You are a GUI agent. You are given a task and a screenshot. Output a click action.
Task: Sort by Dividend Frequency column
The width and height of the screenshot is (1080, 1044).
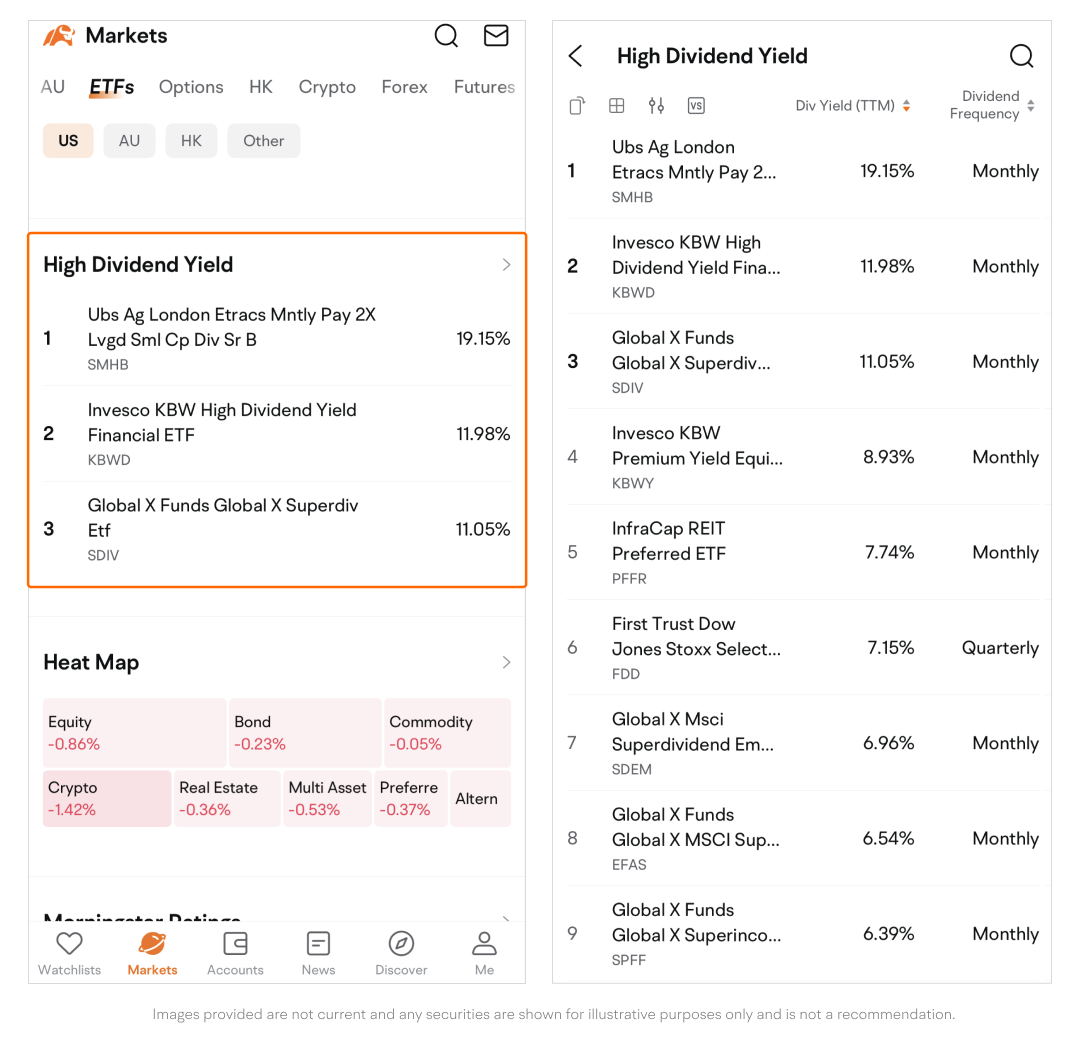(992, 105)
